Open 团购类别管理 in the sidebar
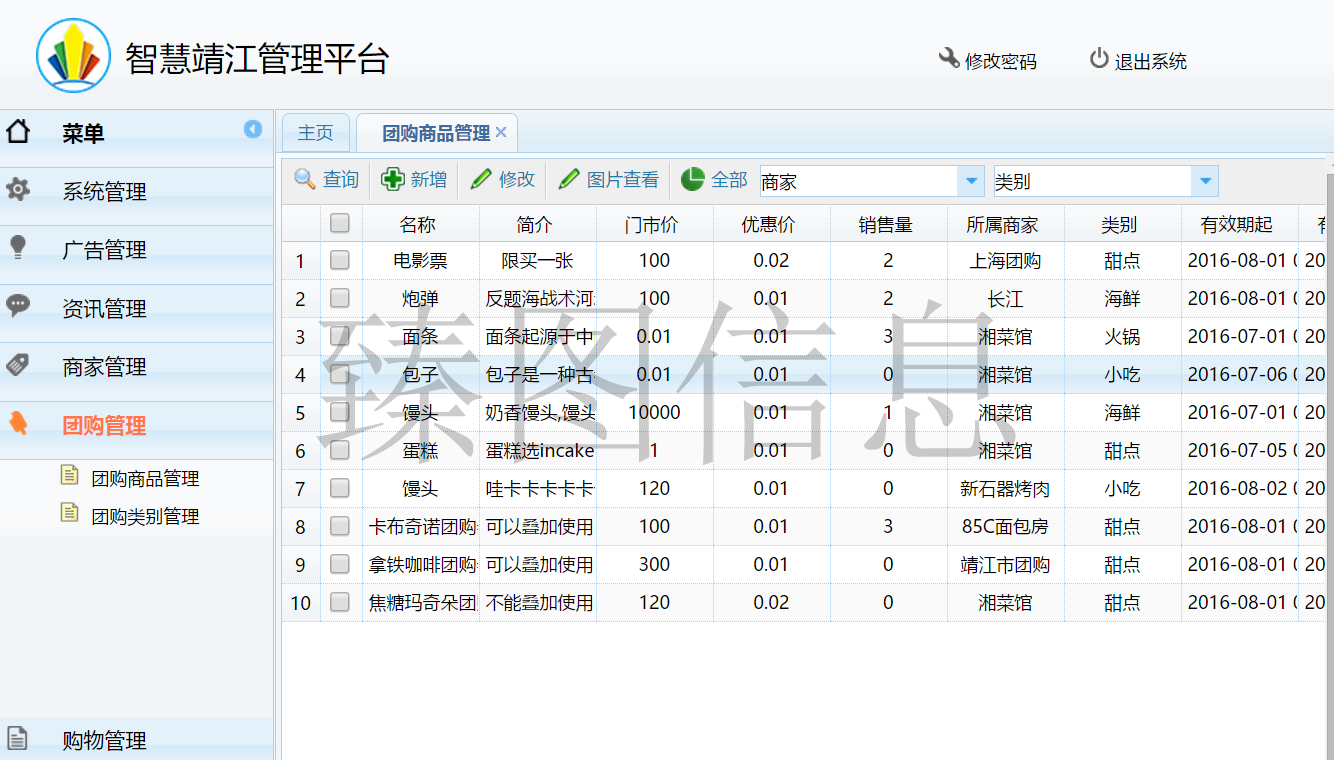Viewport: 1334px width, 760px height. click(145, 517)
